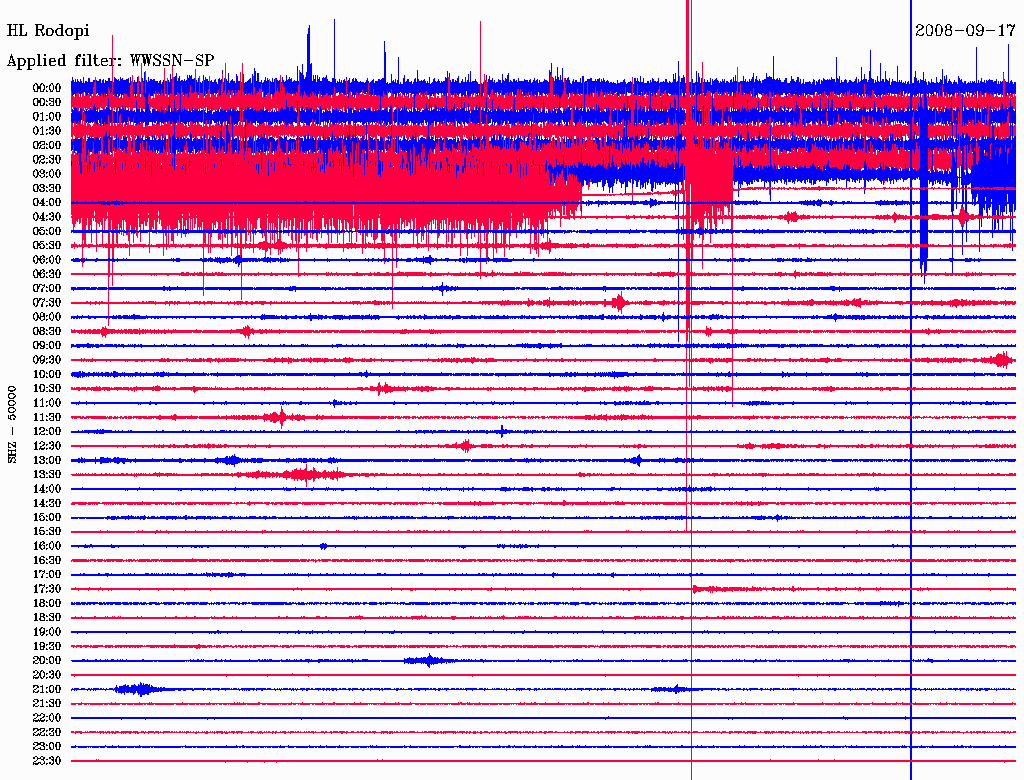Click the 12:00 time label
This screenshot has height=780, width=1024.
coord(47,431)
